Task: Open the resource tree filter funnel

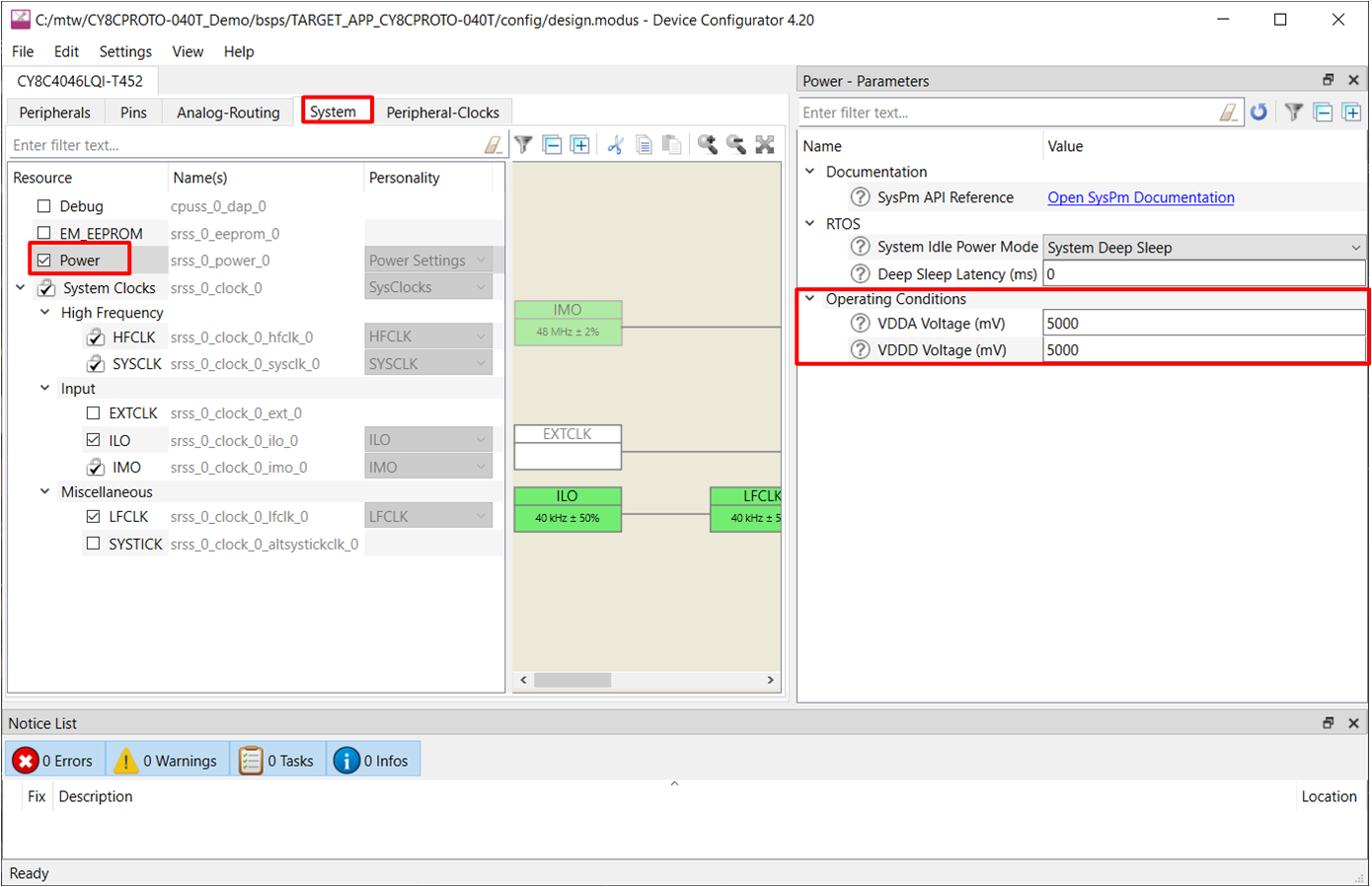Action: (x=524, y=145)
